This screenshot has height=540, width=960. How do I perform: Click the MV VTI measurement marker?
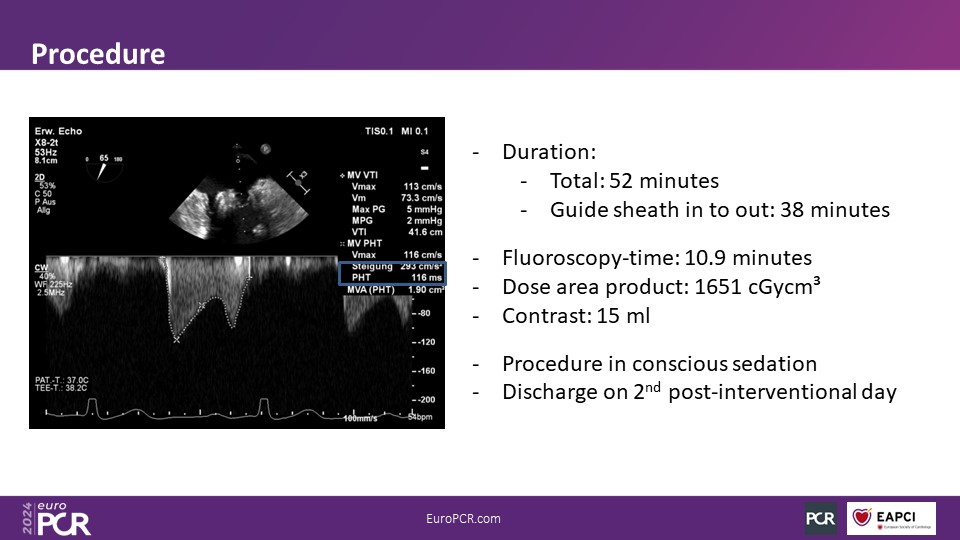tap(343, 175)
